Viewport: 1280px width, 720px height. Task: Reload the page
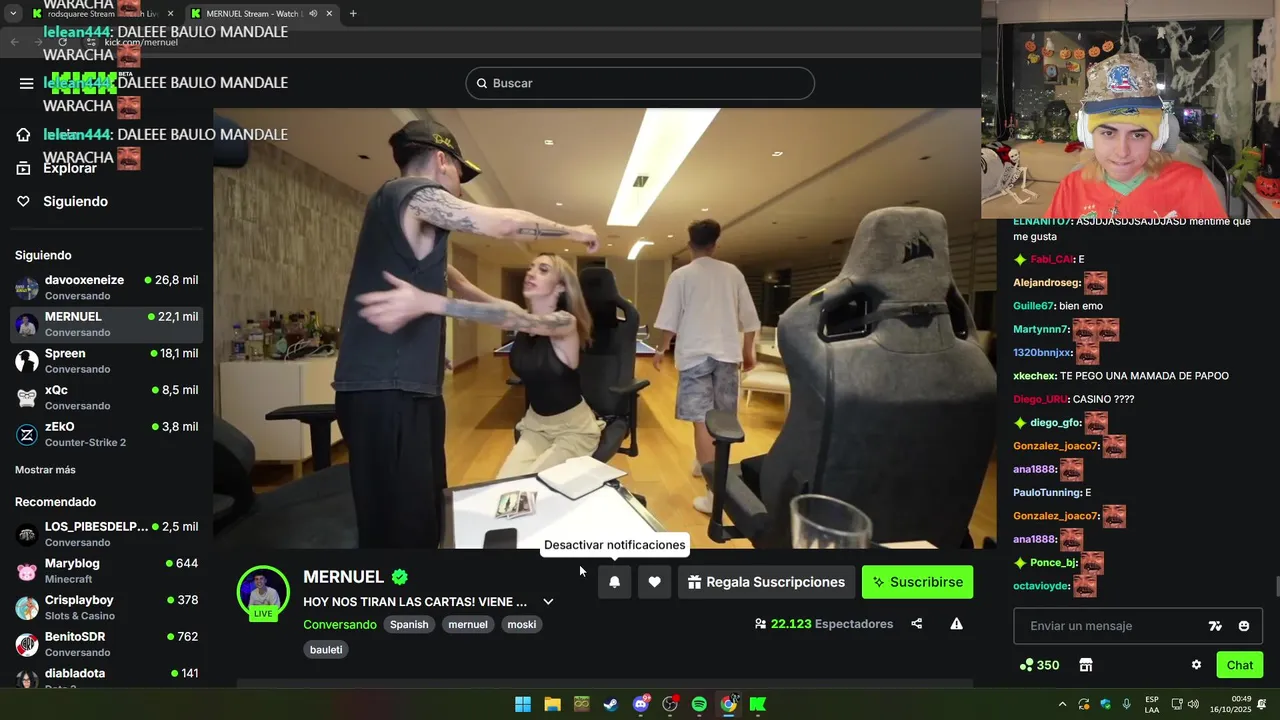[x=62, y=42]
